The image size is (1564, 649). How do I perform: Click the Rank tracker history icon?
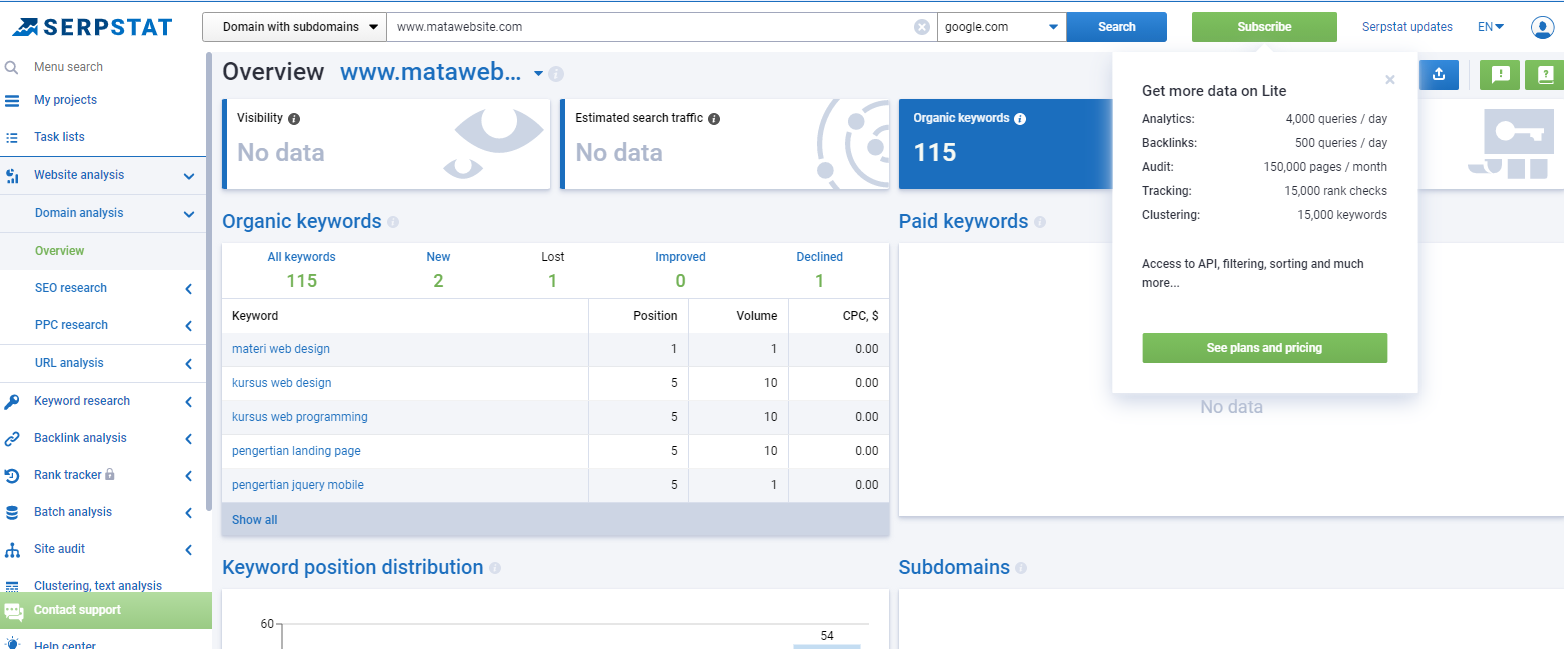(x=12, y=475)
